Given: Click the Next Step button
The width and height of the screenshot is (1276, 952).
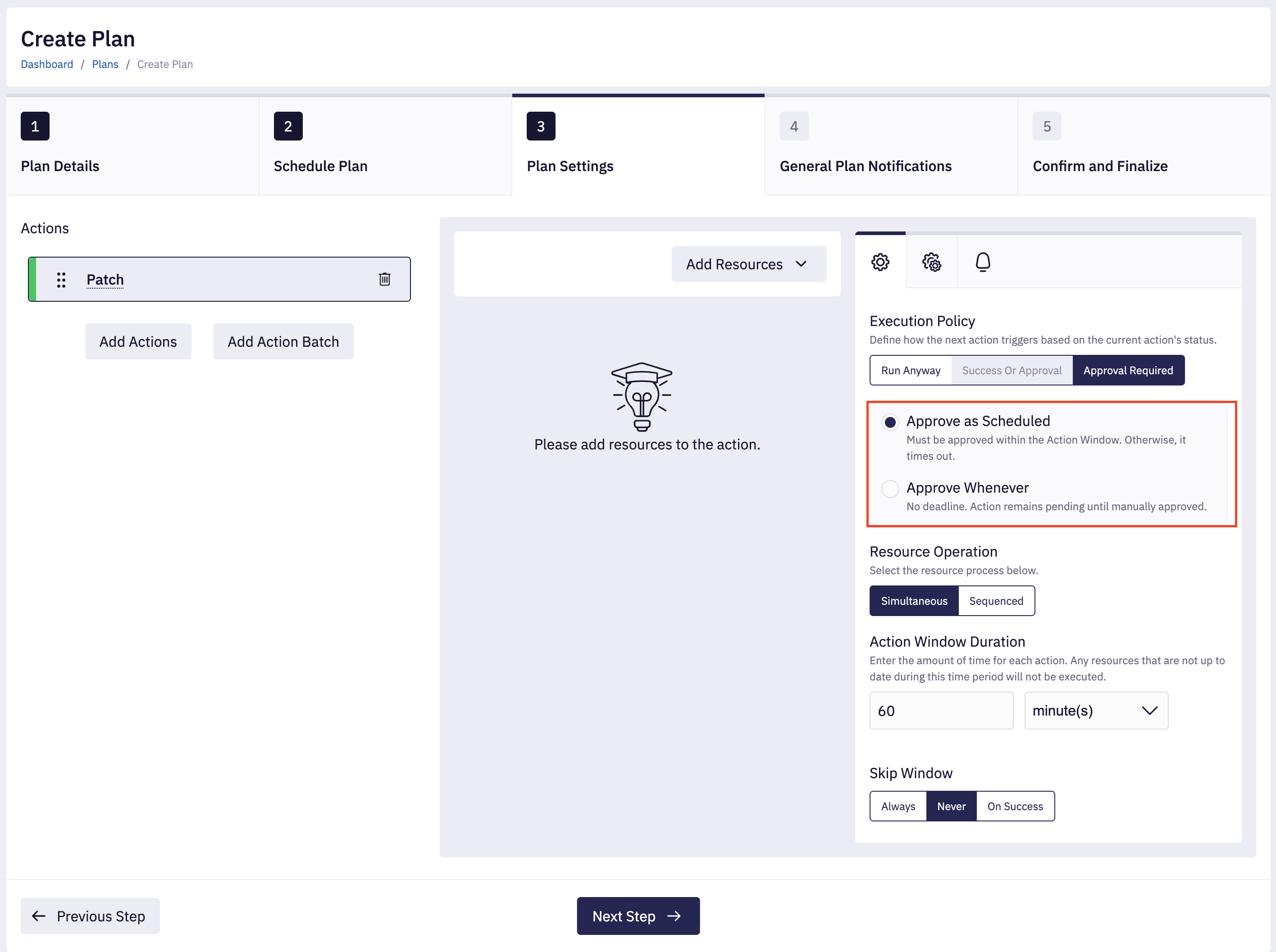Looking at the screenshot, I should point(638,916).
